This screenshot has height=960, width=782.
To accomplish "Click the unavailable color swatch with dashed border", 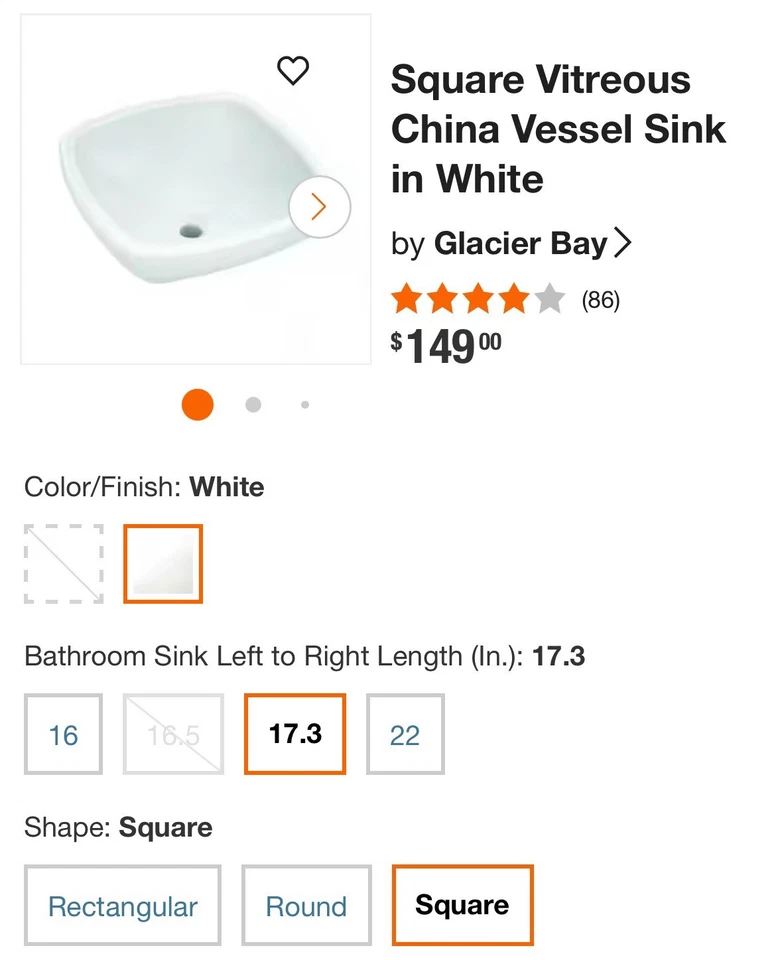I will tap(63, 563).
